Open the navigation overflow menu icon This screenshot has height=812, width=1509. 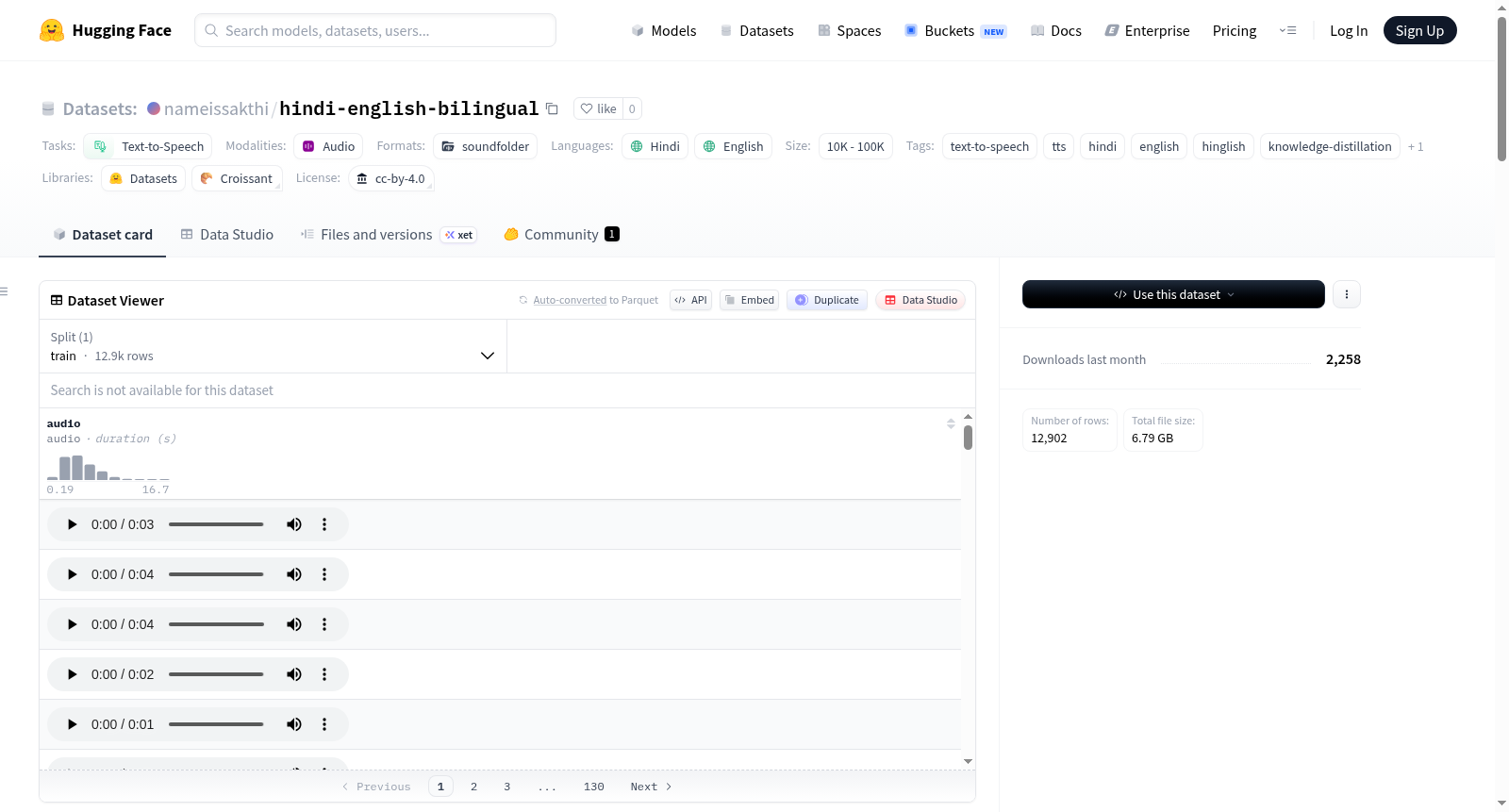coord(1287,30)
